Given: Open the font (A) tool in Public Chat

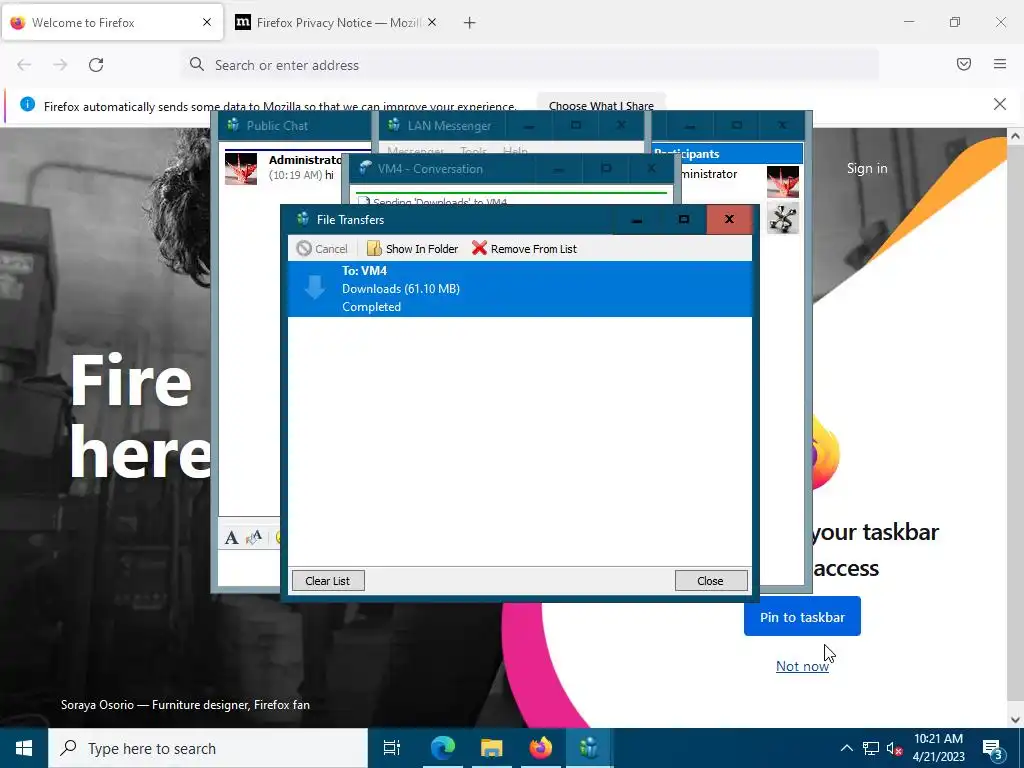Looking at the screenshot, I should point(231,537).
